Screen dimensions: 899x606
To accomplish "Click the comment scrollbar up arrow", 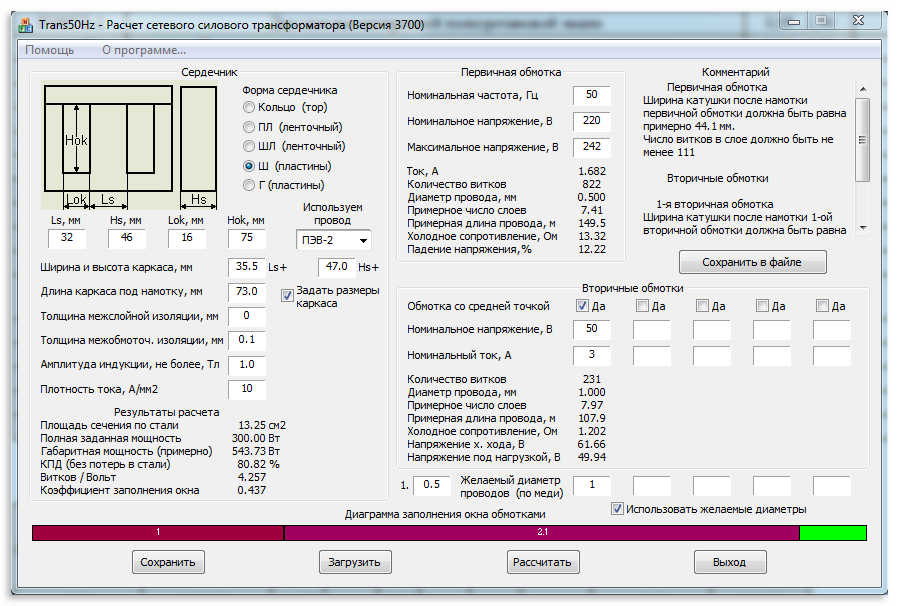I will 862,89.
